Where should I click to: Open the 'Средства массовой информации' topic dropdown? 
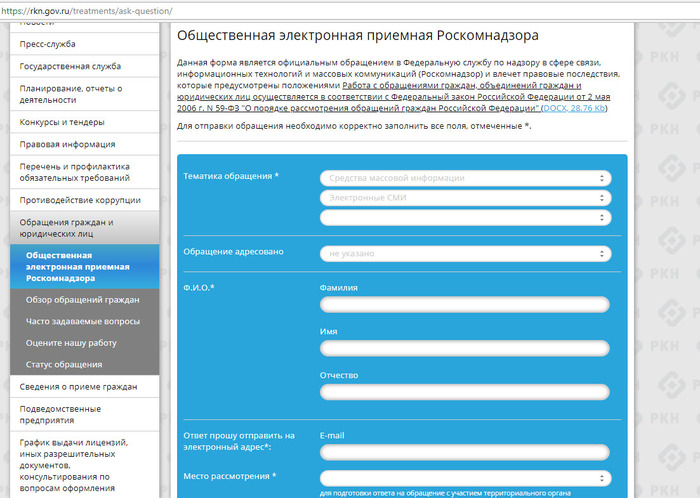click(465, 178)
